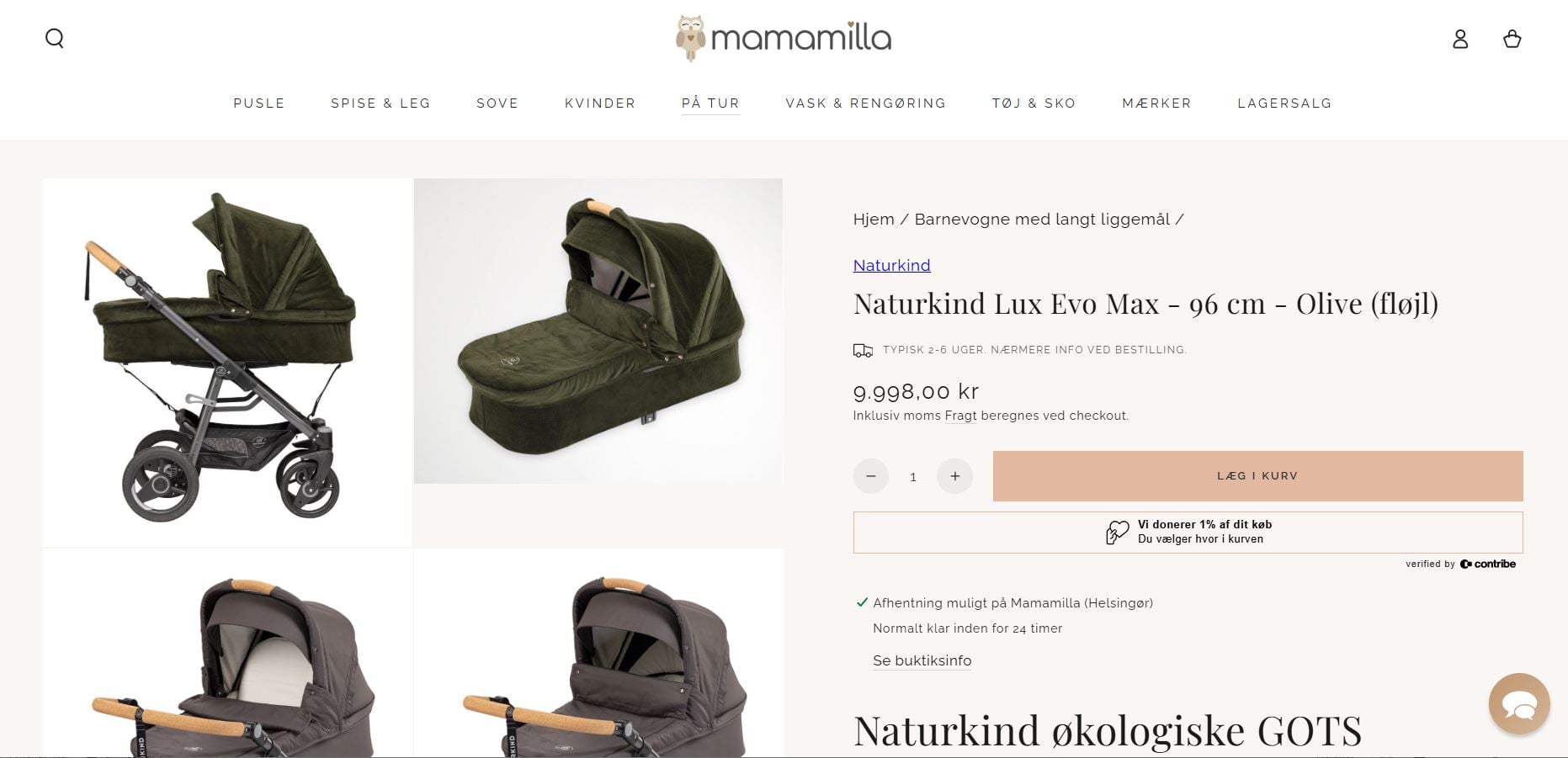Click the delivery truck icon
Screen dimensions: 1568x758
[863, 350]
